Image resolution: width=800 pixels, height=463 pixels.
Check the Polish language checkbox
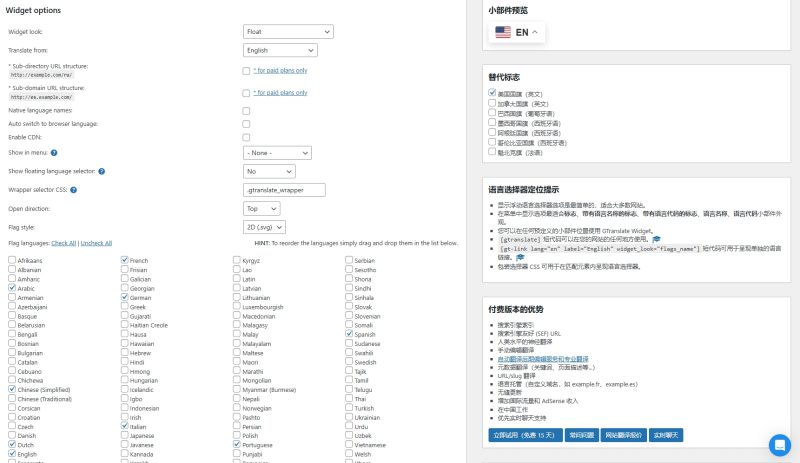point(237,435)
